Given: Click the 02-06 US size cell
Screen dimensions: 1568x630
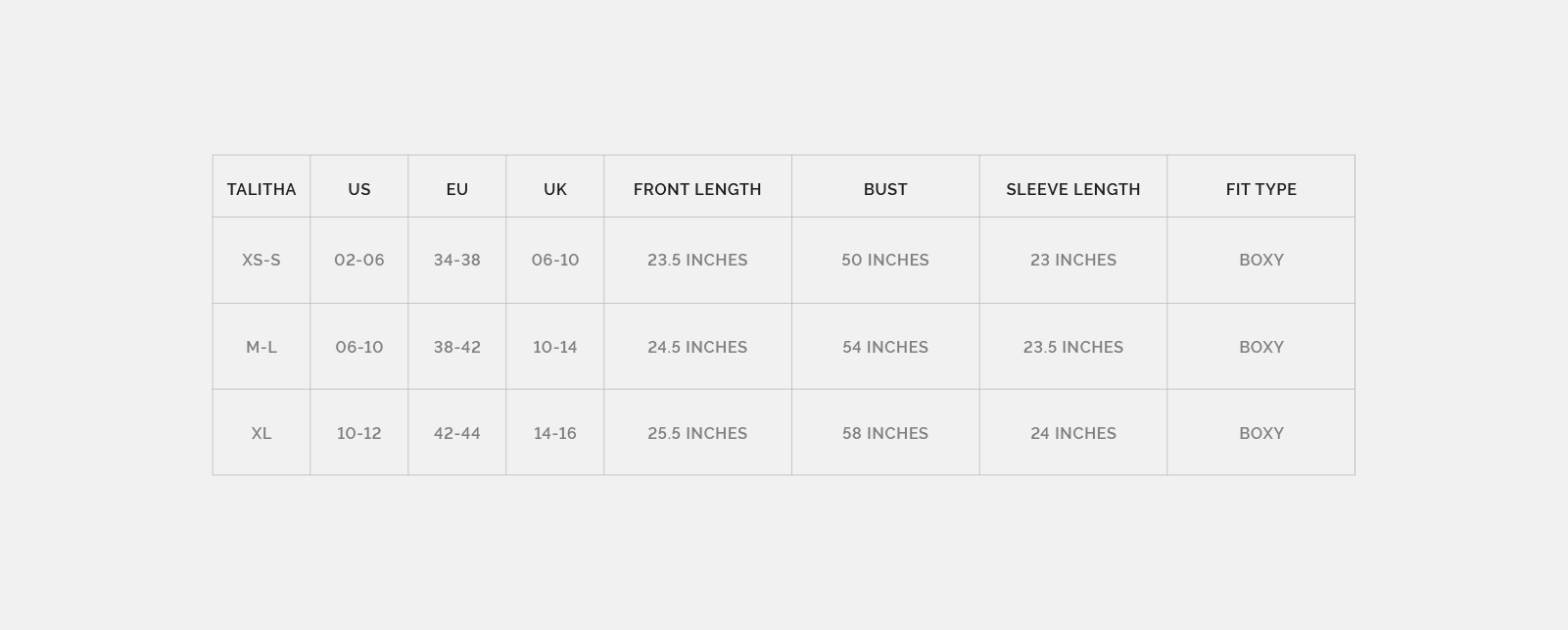Looking at the screenshot, I should [359, 260].
